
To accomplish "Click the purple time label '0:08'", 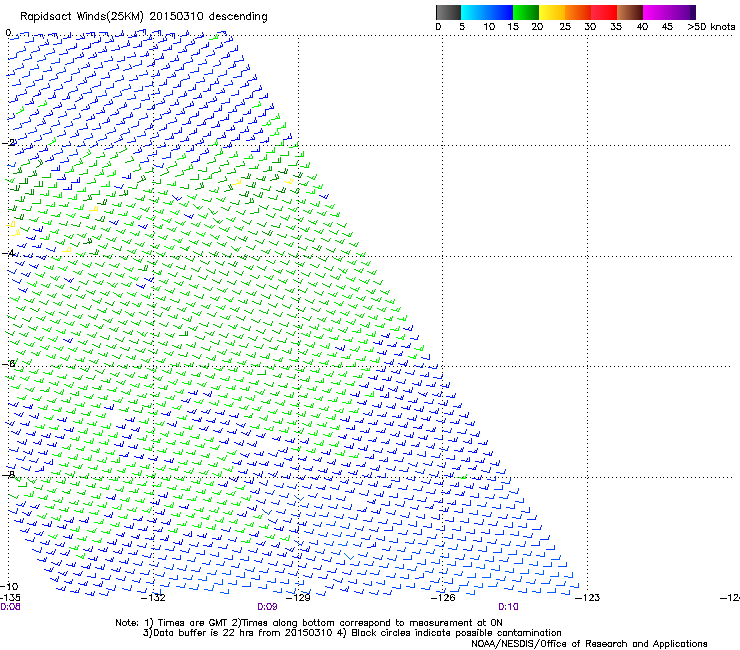I will [x=10, y=607].
